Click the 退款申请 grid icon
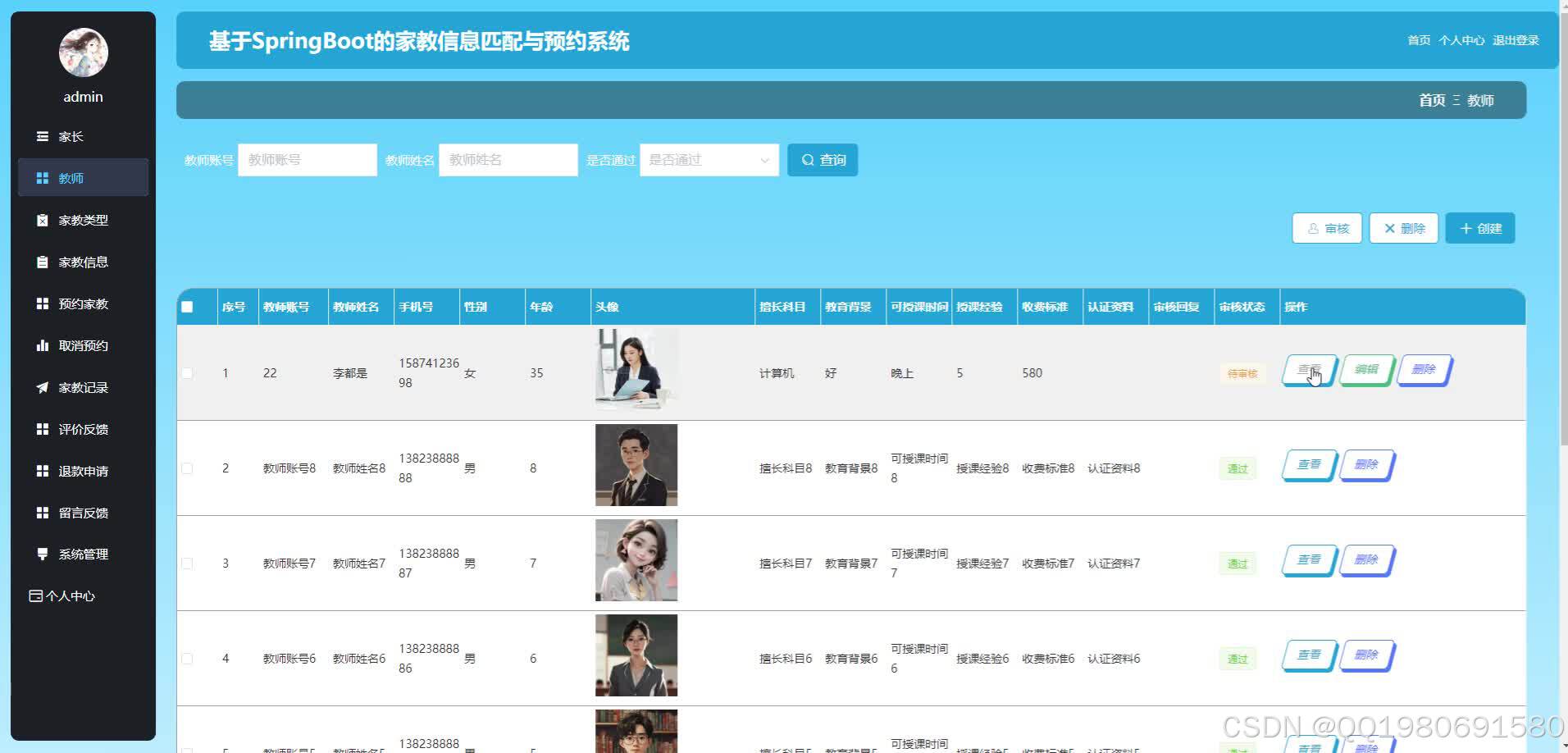This screenshot has width=1568, height=753. pos(43,471)
